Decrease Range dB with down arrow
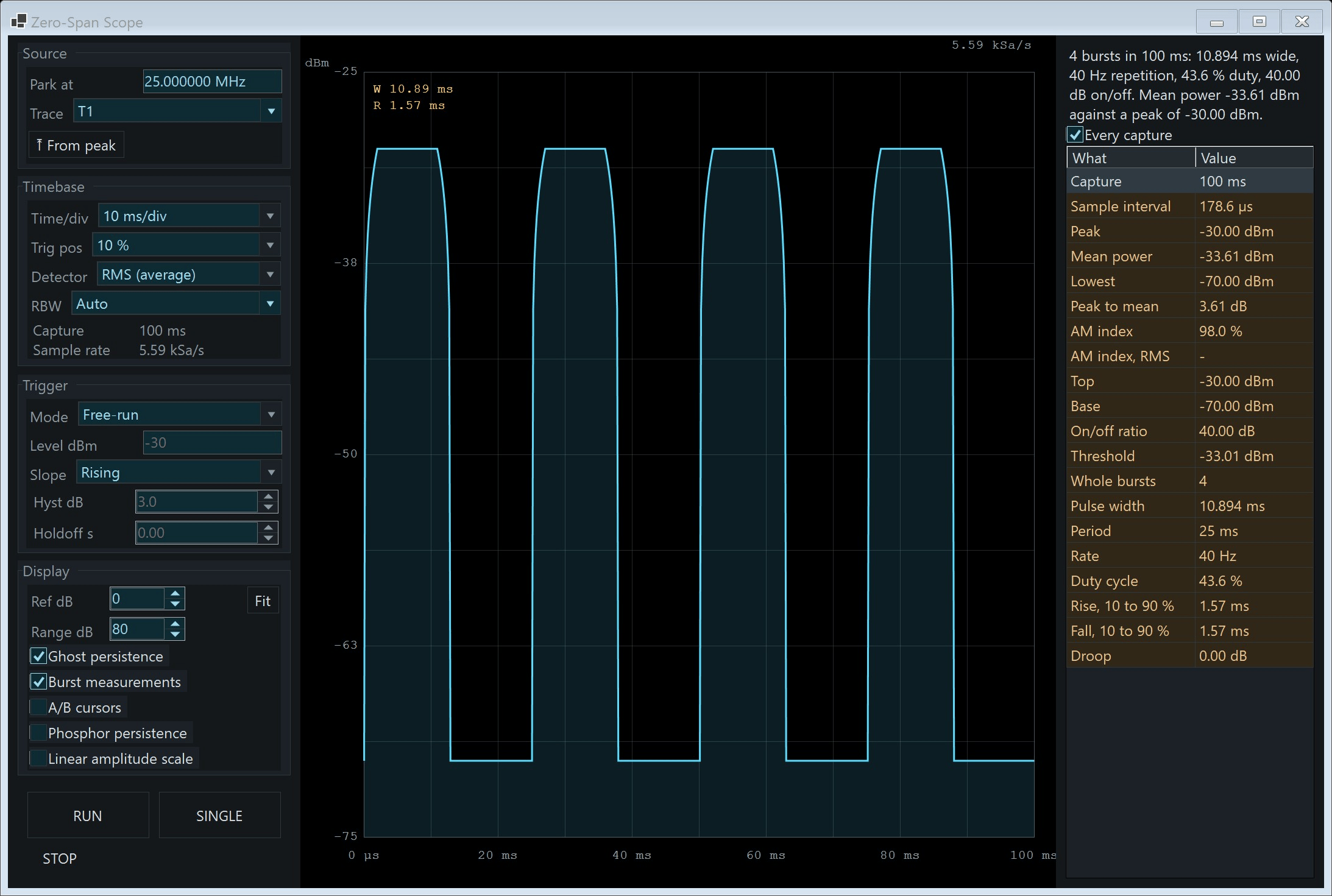Image resolution: width=1332 pixels, height=896 pixels. (x=175, y=635)
